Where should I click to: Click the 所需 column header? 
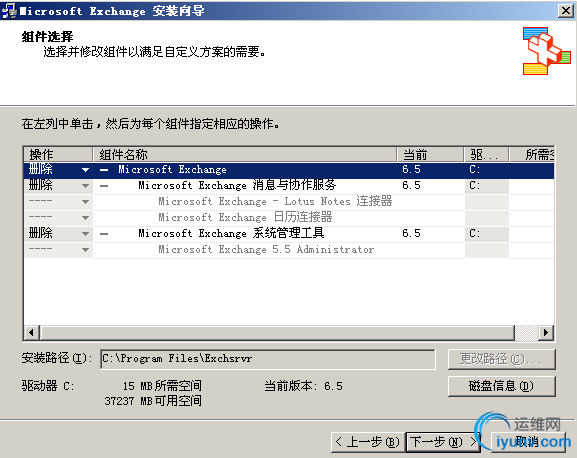(532, 155)
